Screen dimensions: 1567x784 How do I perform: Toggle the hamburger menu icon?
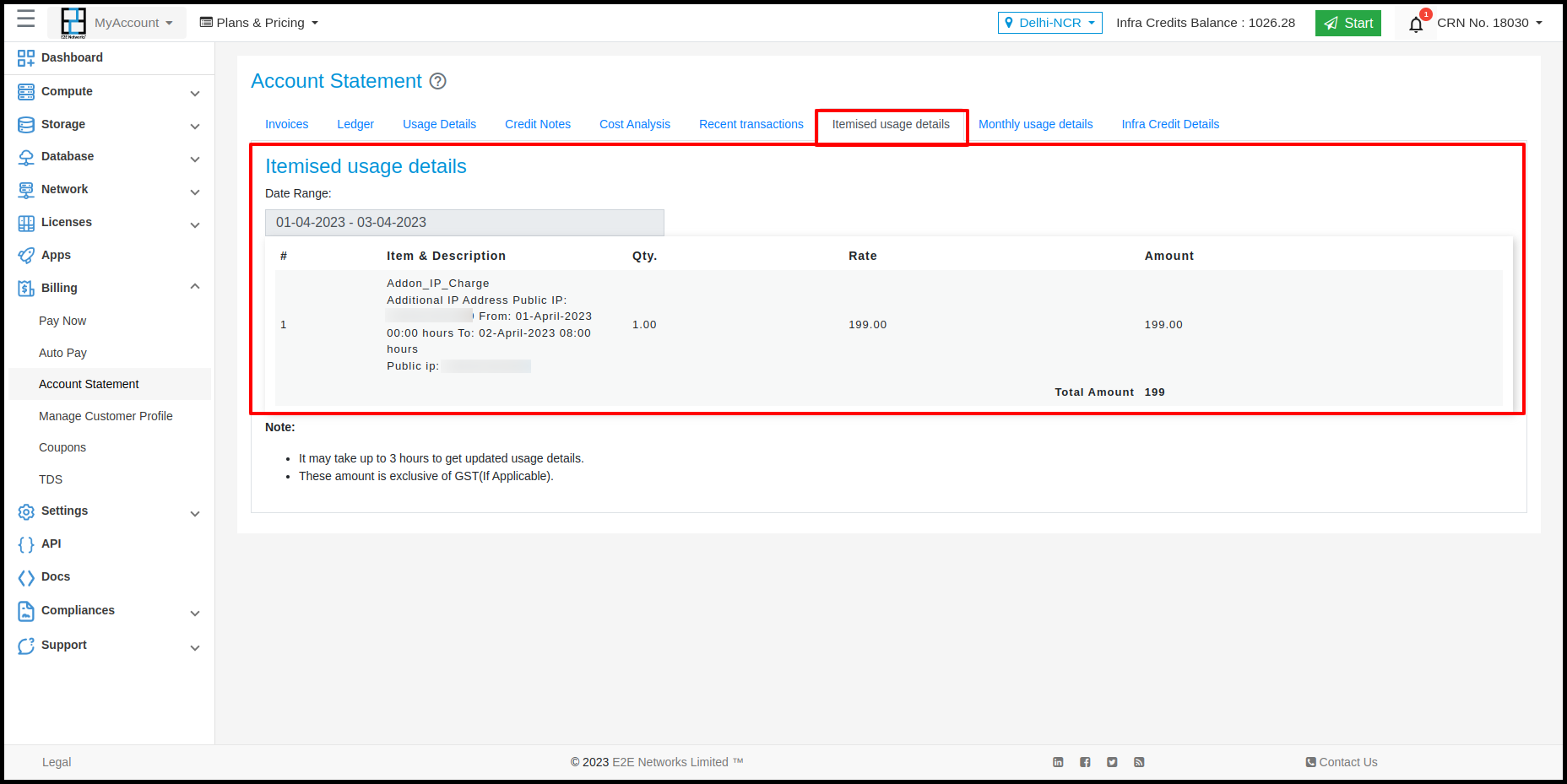tap(26, 19)
